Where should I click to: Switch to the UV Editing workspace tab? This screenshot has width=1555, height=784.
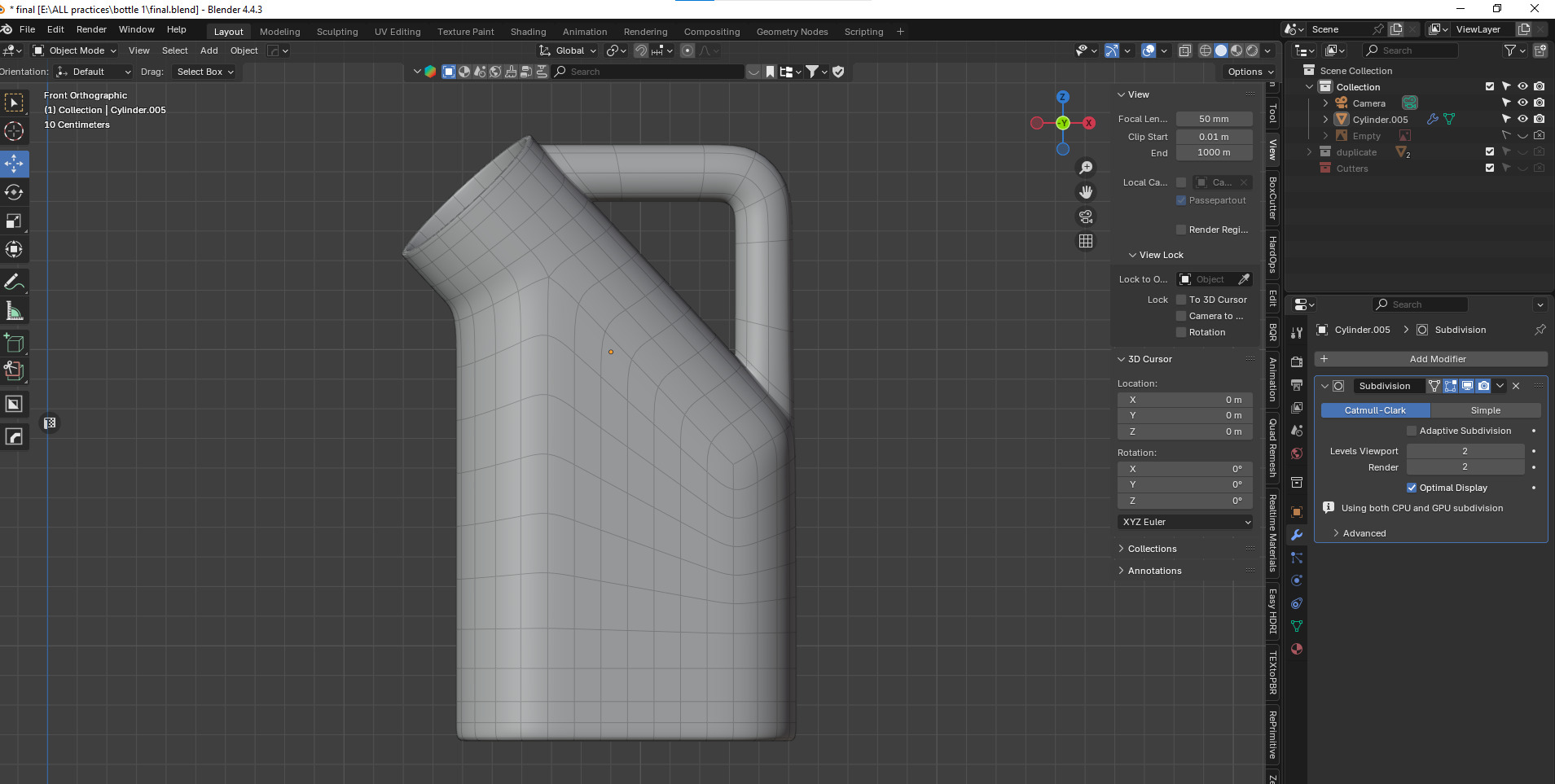398,32
